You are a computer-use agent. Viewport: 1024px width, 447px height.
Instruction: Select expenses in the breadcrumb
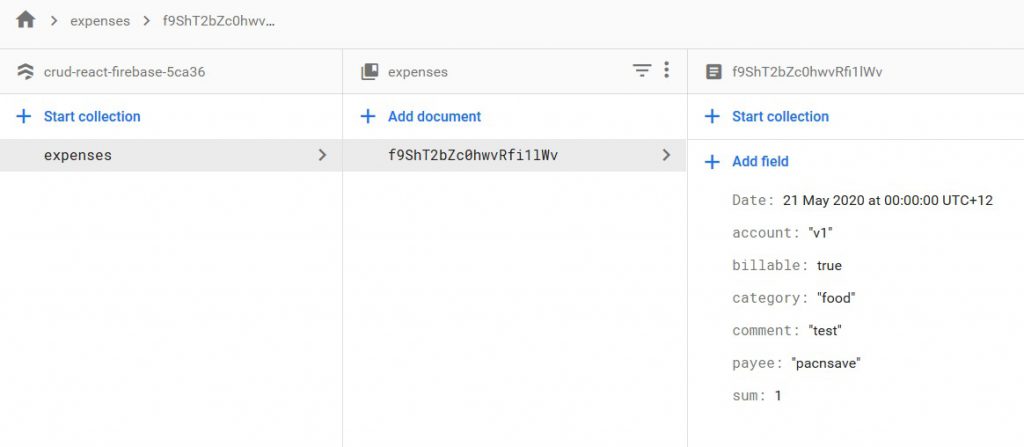click(100, 21)
